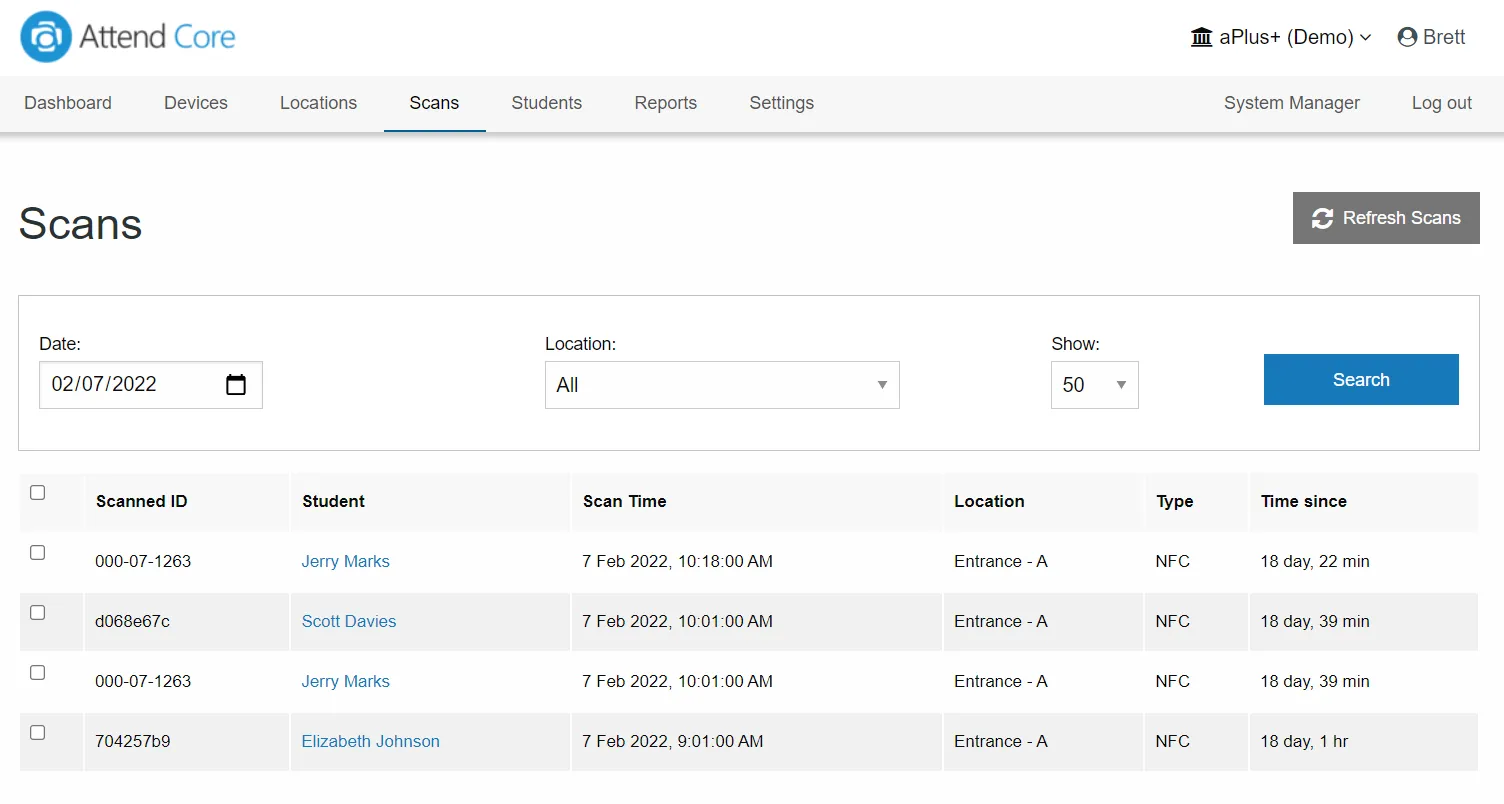Click scanned ID d068e67c

[132, 621]
